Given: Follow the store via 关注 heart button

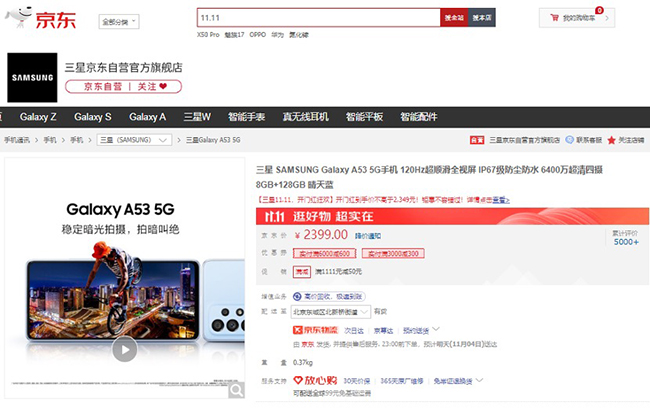Looking at the screenshot, I should click(x=152, y=86).
